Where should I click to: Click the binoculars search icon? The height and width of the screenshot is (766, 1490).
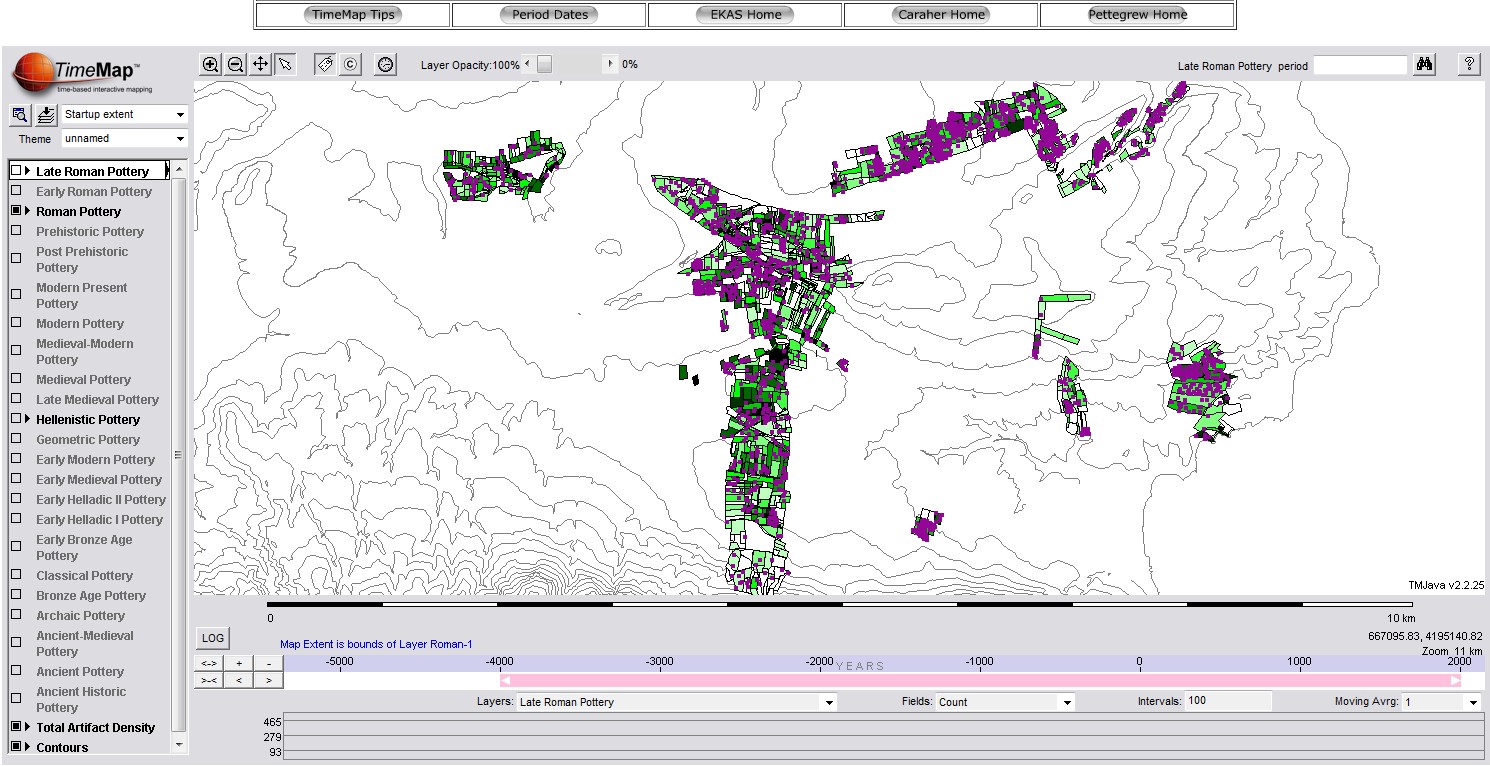[x=1426, y=65]
